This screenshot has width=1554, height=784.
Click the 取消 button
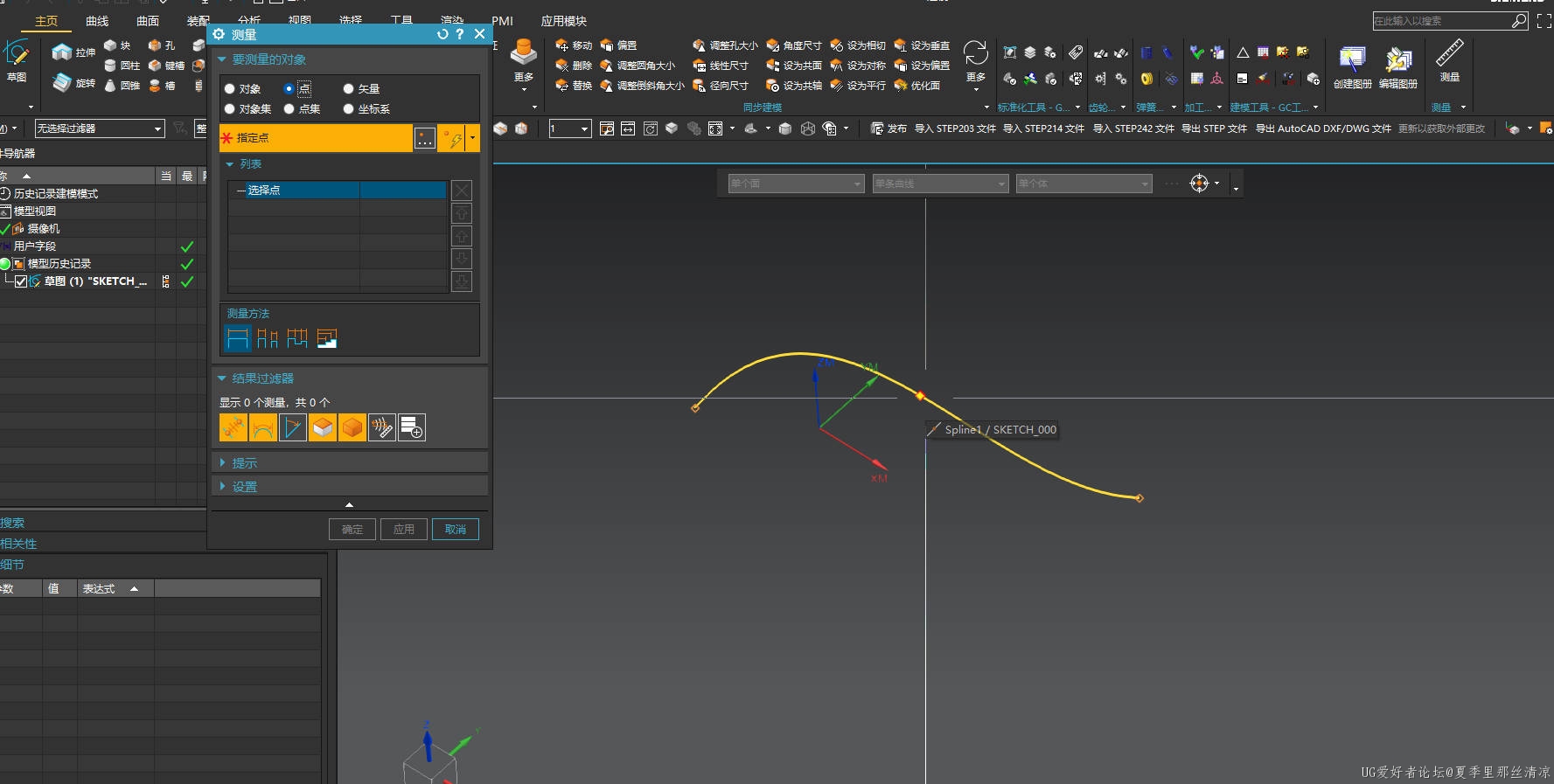(x=456, y=530)
